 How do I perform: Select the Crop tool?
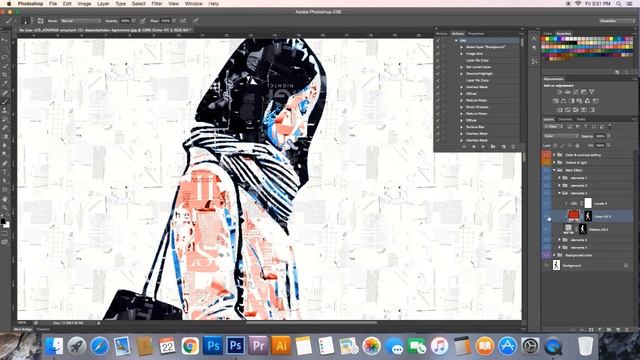[x=5, y=75]
